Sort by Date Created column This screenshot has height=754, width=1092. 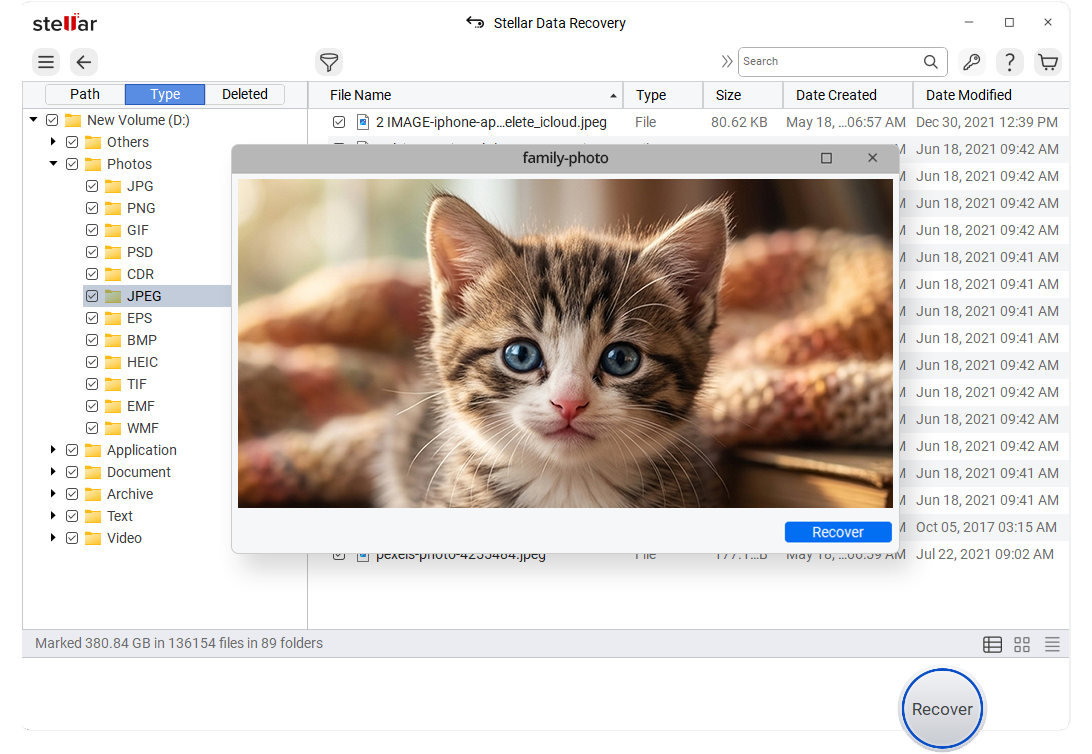coord(848,95)
